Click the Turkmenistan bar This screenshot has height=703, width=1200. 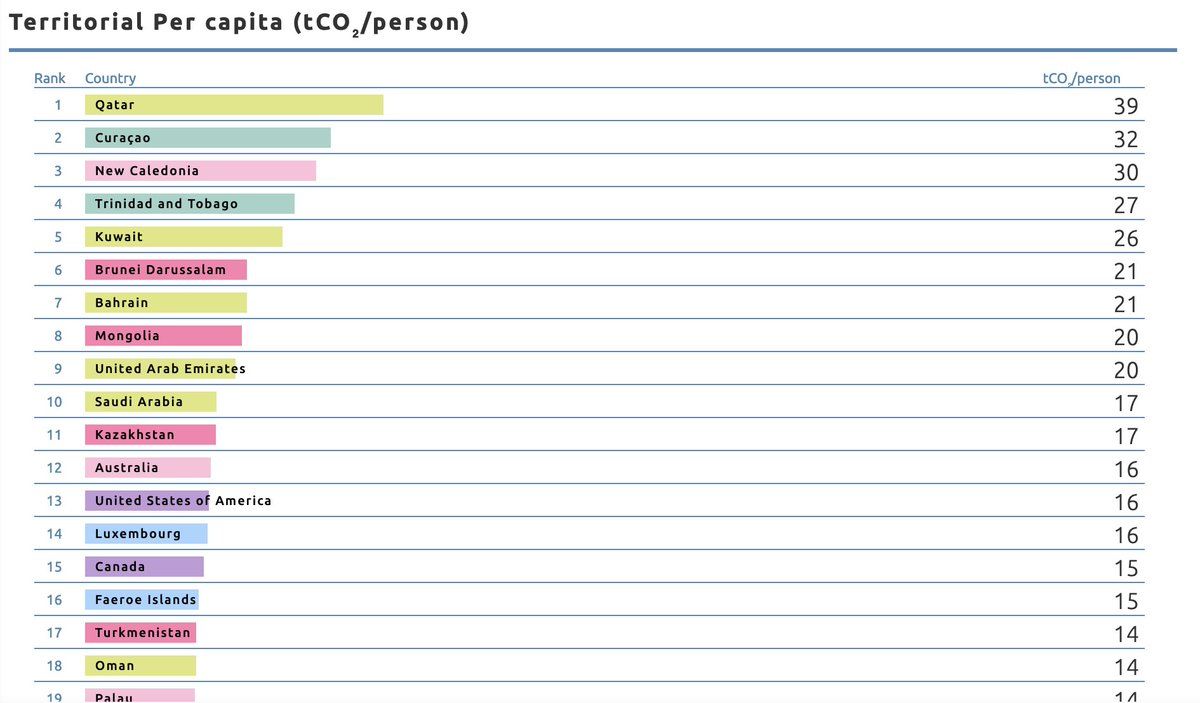click(140, 633)
